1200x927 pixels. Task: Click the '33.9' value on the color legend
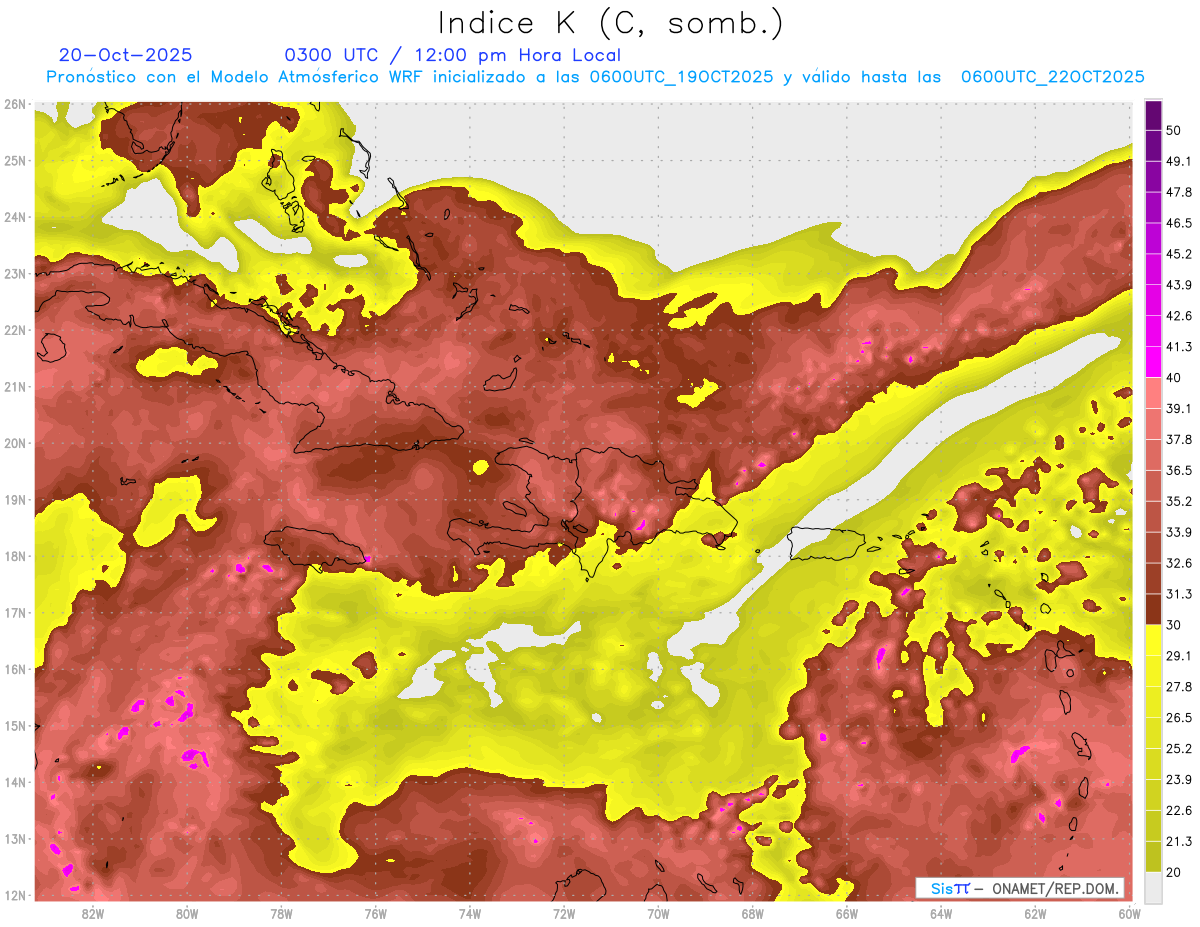pyautogui.click(x=1179, y=532)
